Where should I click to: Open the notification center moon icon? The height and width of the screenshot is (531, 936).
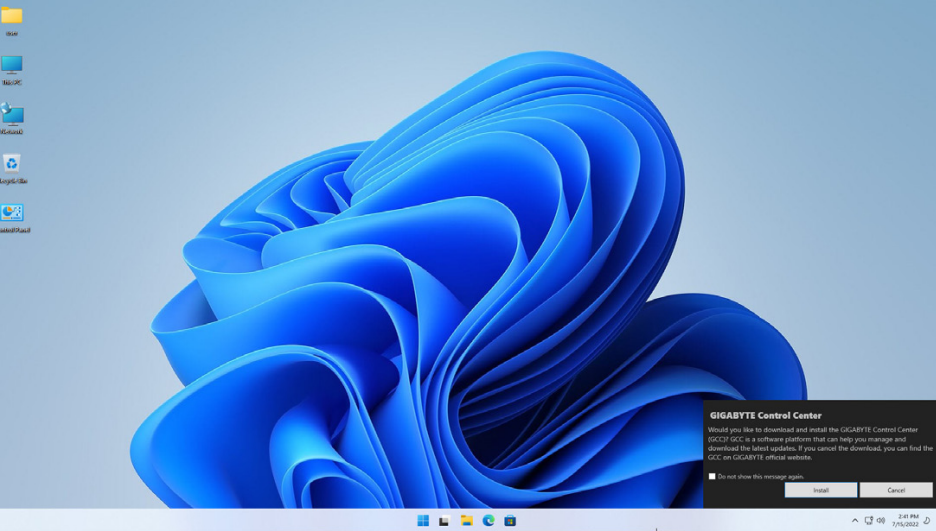927,520
